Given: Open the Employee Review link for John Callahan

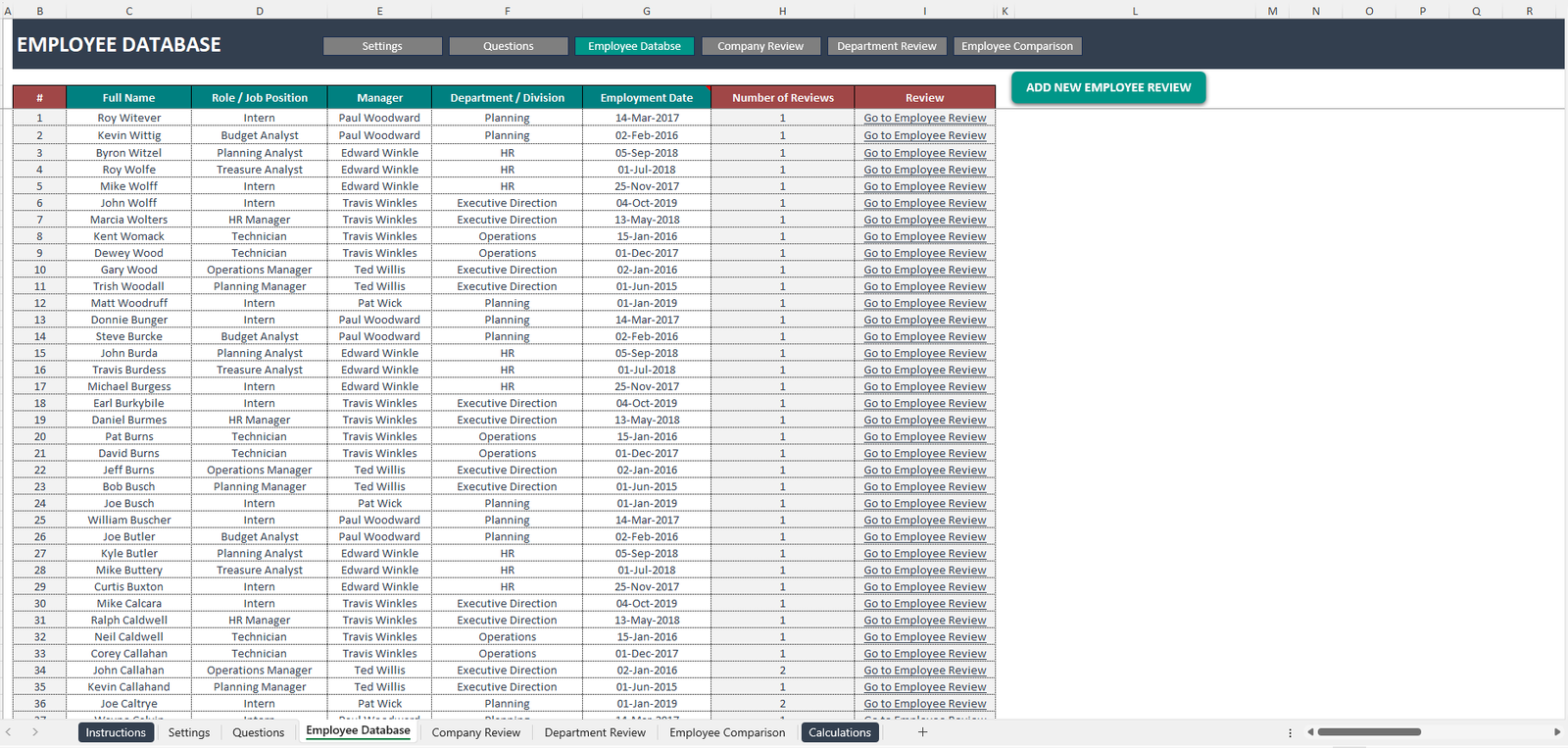Looking at the screenshot, I should click(x=924, y=671).
